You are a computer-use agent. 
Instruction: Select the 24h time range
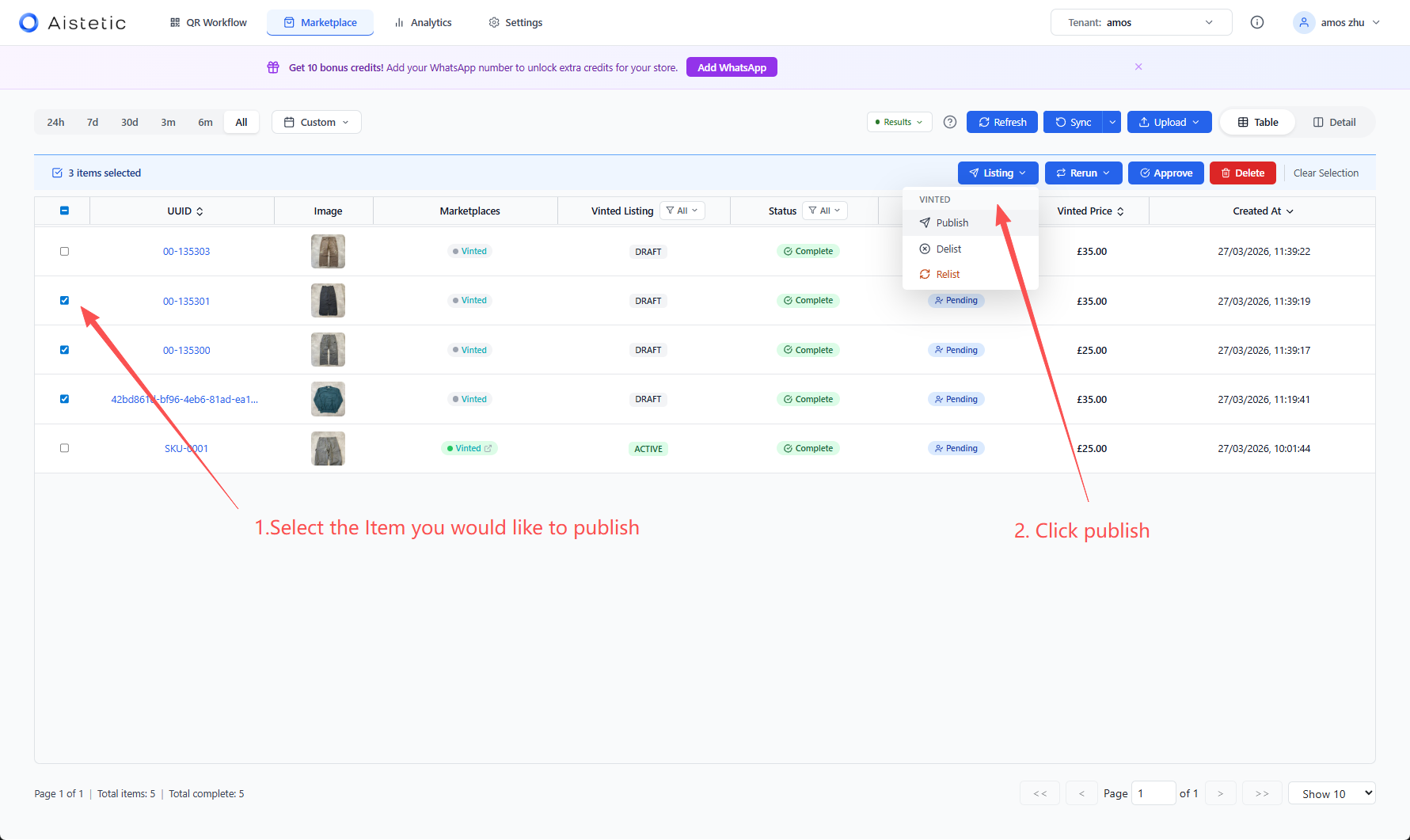tap(55, 122)
